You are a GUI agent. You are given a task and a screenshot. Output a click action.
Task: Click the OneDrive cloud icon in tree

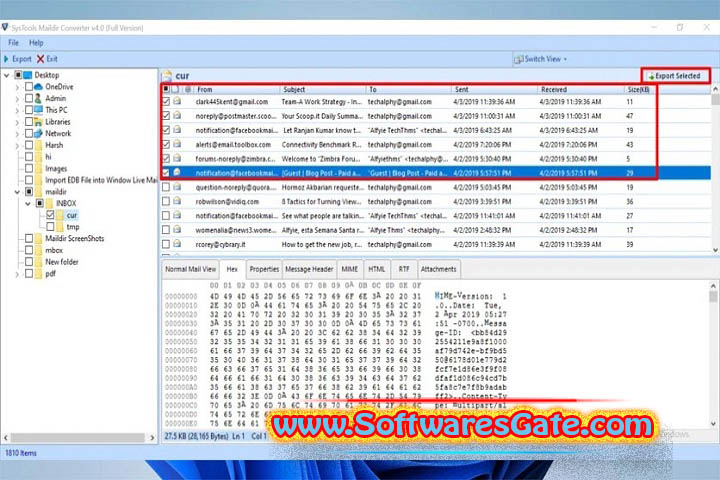tap(39, 86)
